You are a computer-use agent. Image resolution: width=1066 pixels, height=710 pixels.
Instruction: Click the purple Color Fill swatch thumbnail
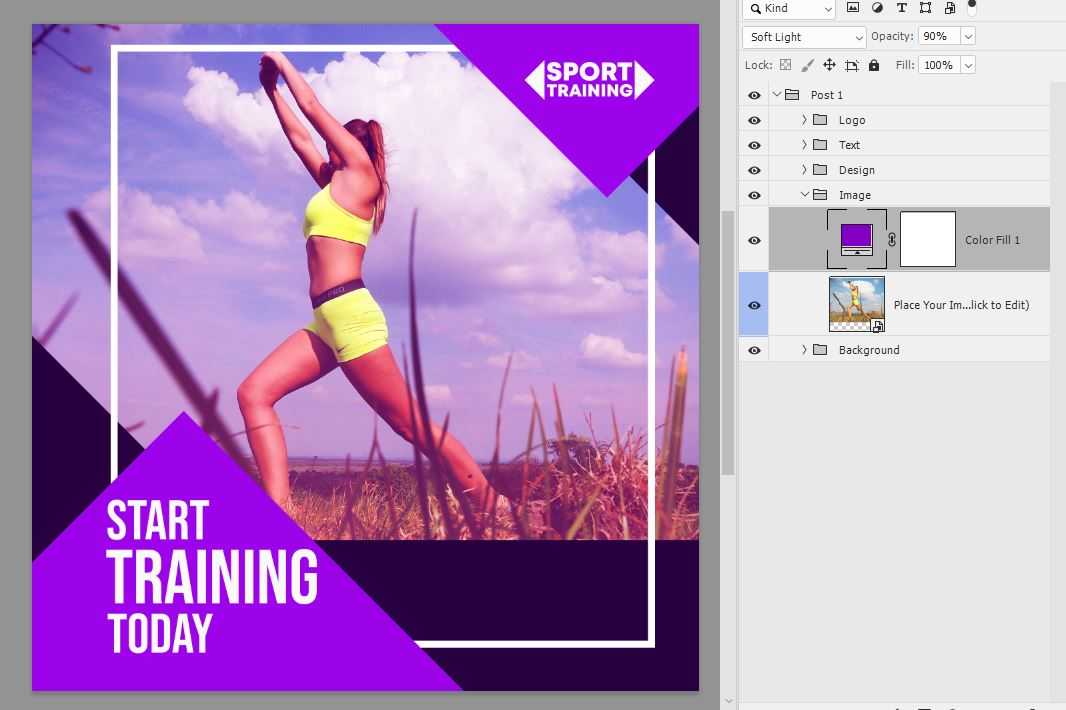(857, 238)
